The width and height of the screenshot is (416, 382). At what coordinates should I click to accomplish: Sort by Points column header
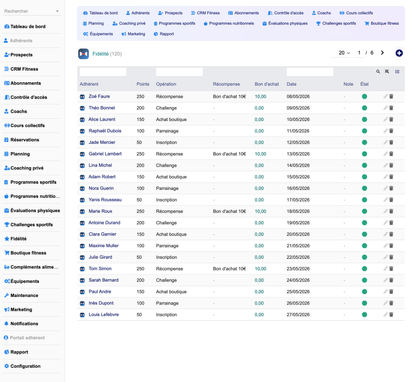point(143,84)
